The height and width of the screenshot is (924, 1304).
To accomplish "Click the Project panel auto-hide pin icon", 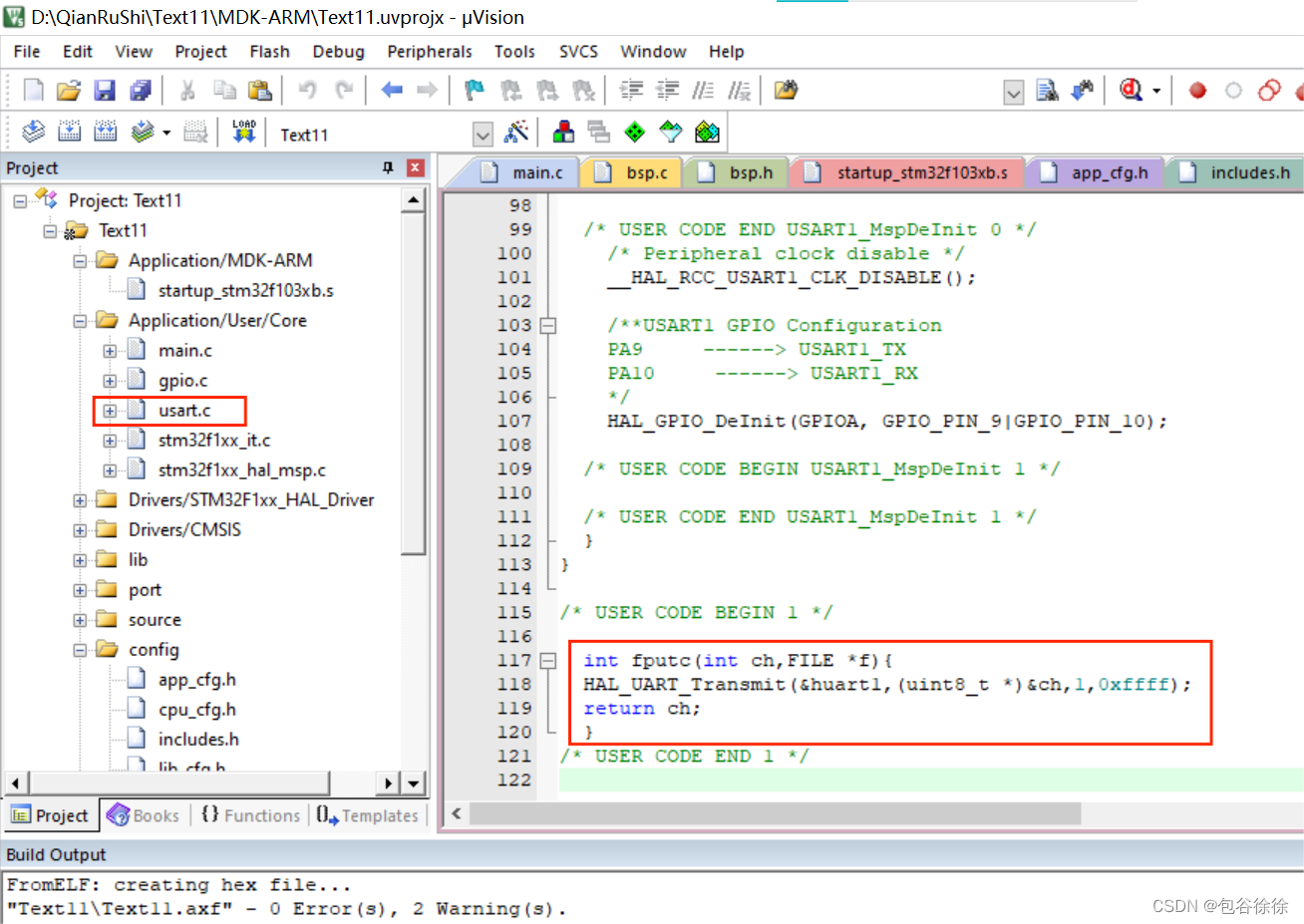I will tap(388, 167).
